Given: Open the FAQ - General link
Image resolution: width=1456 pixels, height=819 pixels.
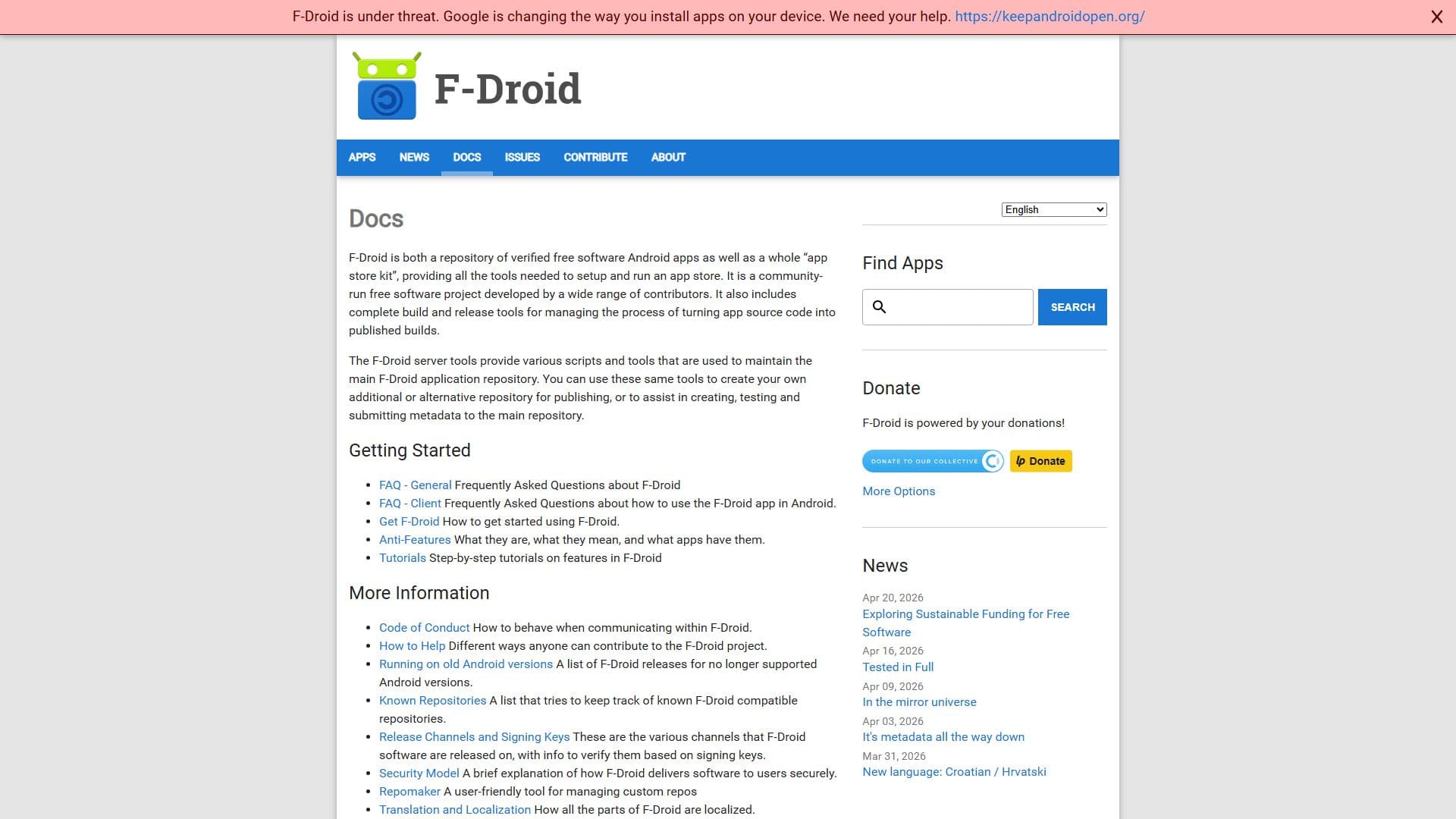Looking at the screenshot, I should point(415,485).
